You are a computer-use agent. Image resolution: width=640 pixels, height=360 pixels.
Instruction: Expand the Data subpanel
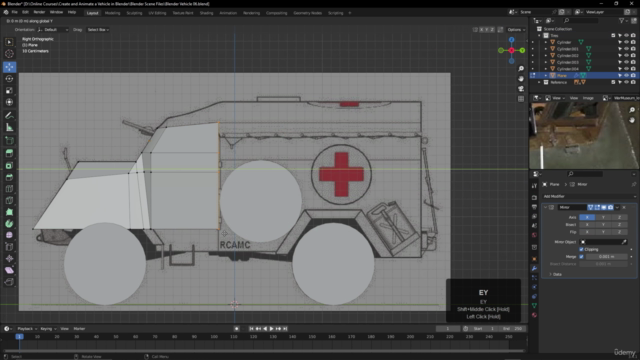(x=551, y=274)
